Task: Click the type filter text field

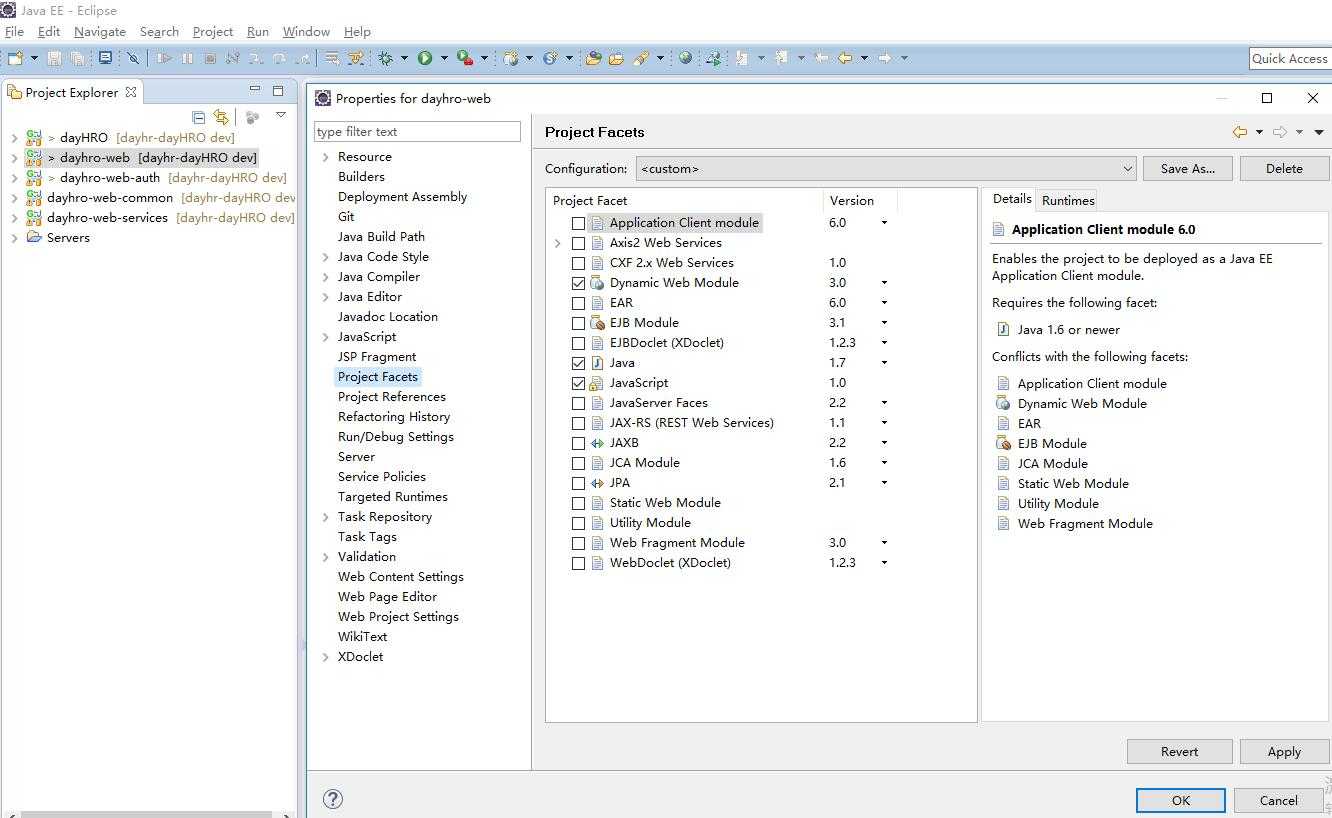Action: pyautogui.click(x=417, y=132)
